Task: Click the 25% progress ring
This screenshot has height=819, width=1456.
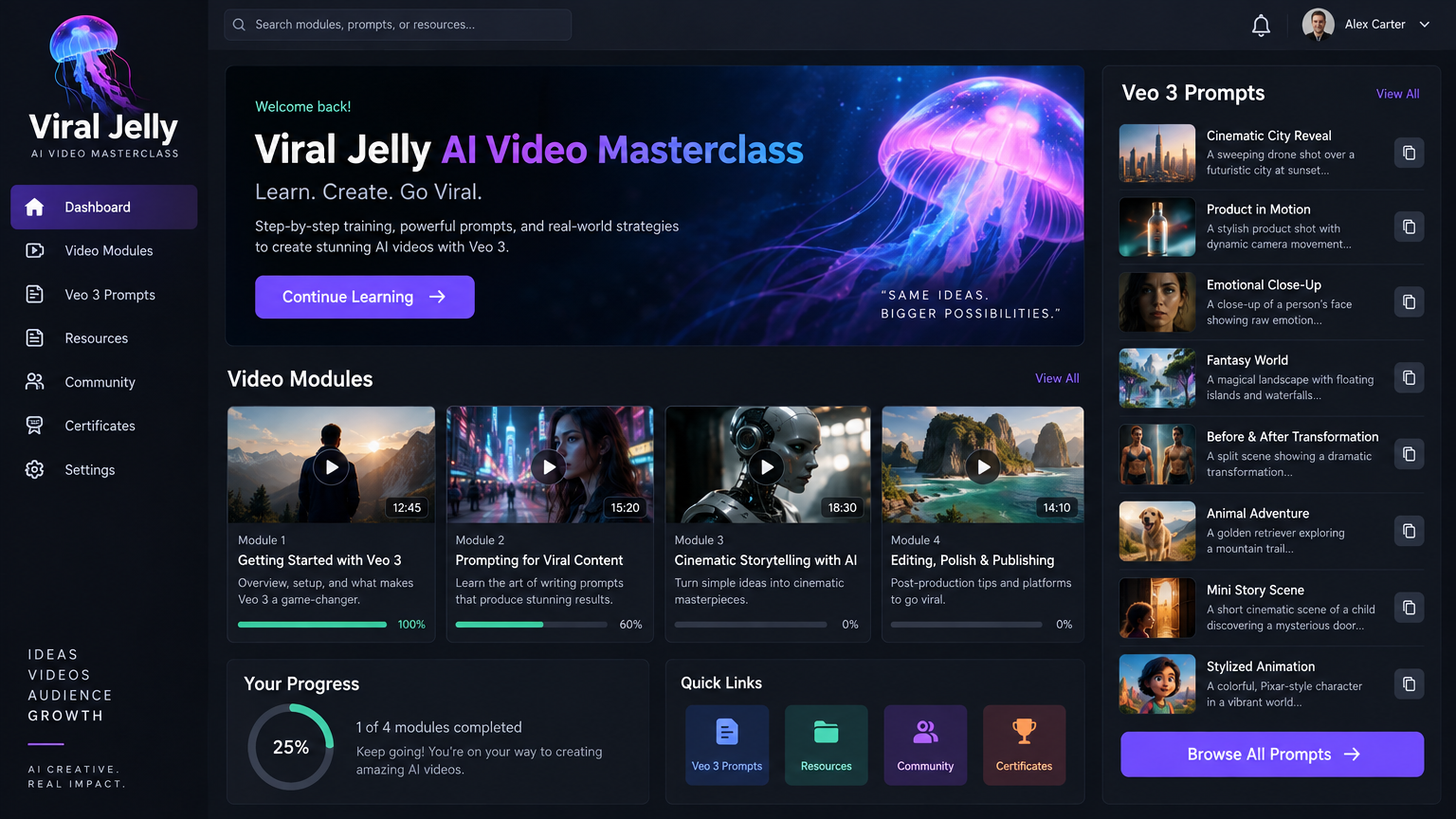Action: click(291, 747)
